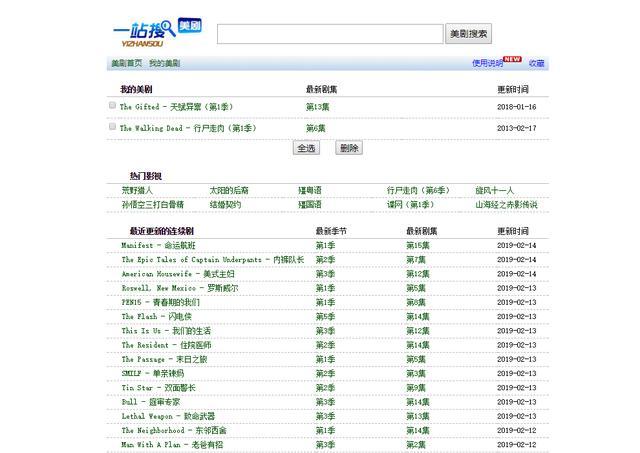Open the 使用说明 link
Viewport: 640px width, 453px height.
[487, 63]
